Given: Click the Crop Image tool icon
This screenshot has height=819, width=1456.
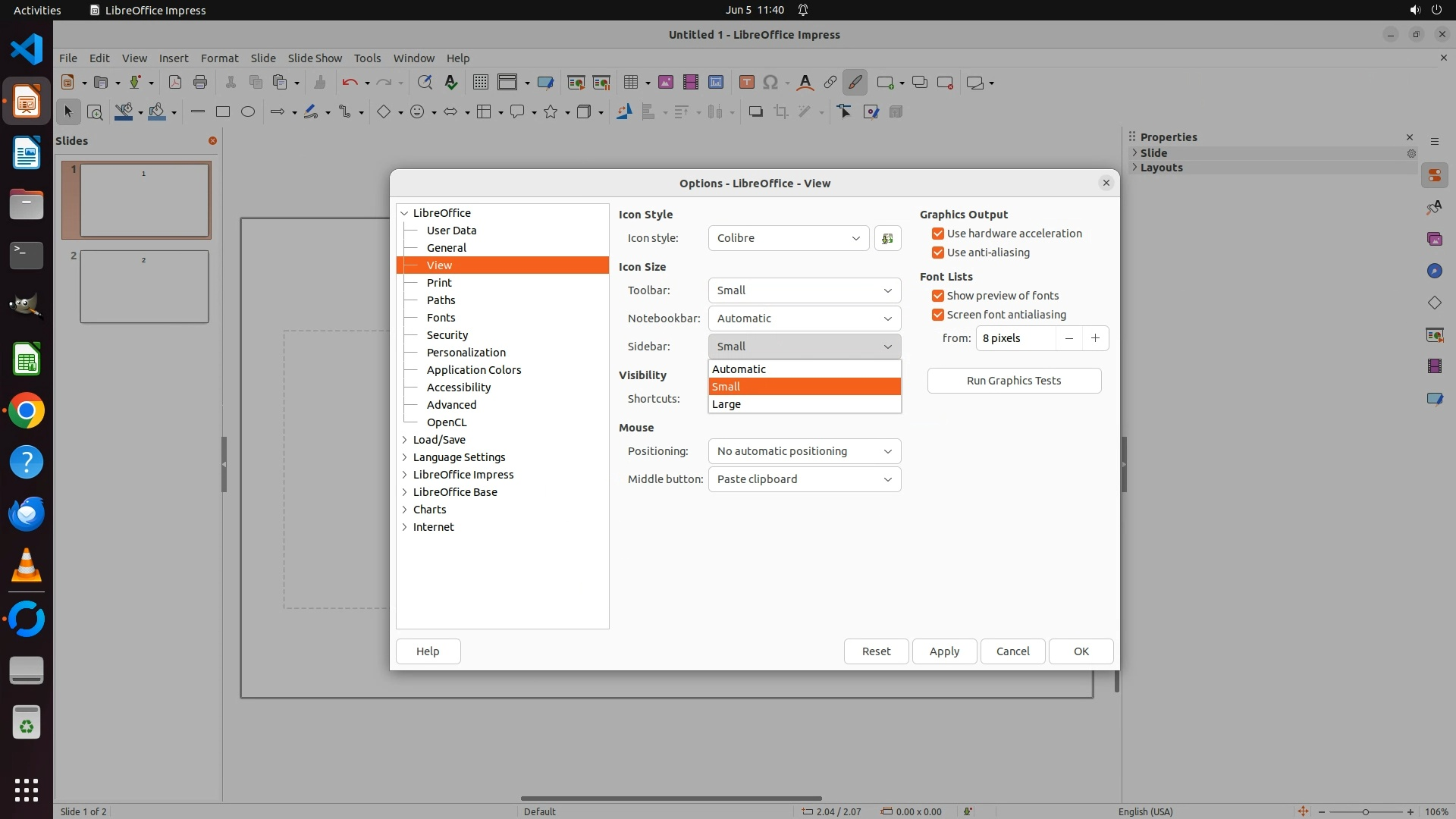Looking at the screenshot, I should [x=781, y=112].
